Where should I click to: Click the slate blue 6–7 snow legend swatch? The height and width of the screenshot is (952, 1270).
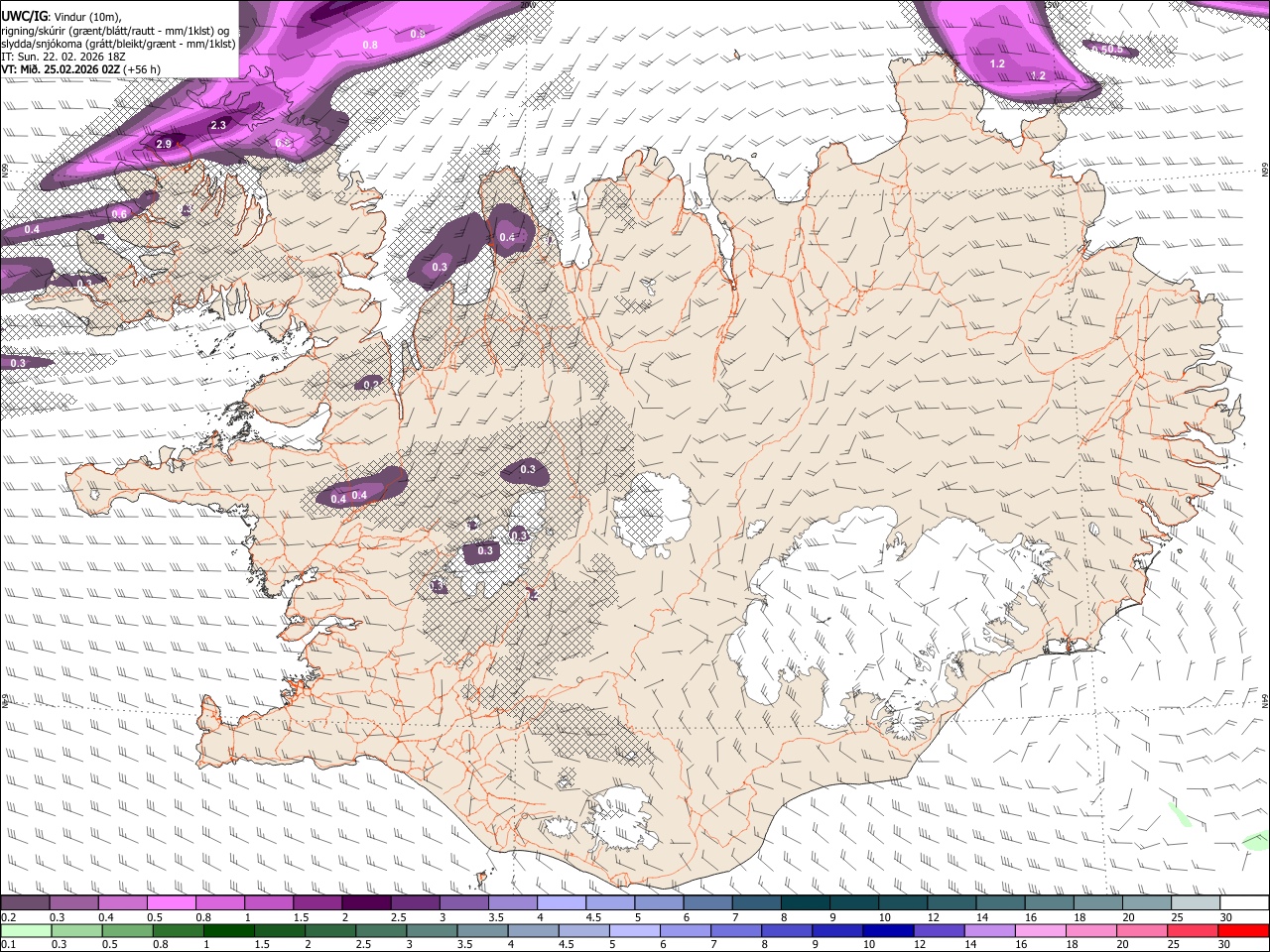pyautogui.click(x=707, y=903)
